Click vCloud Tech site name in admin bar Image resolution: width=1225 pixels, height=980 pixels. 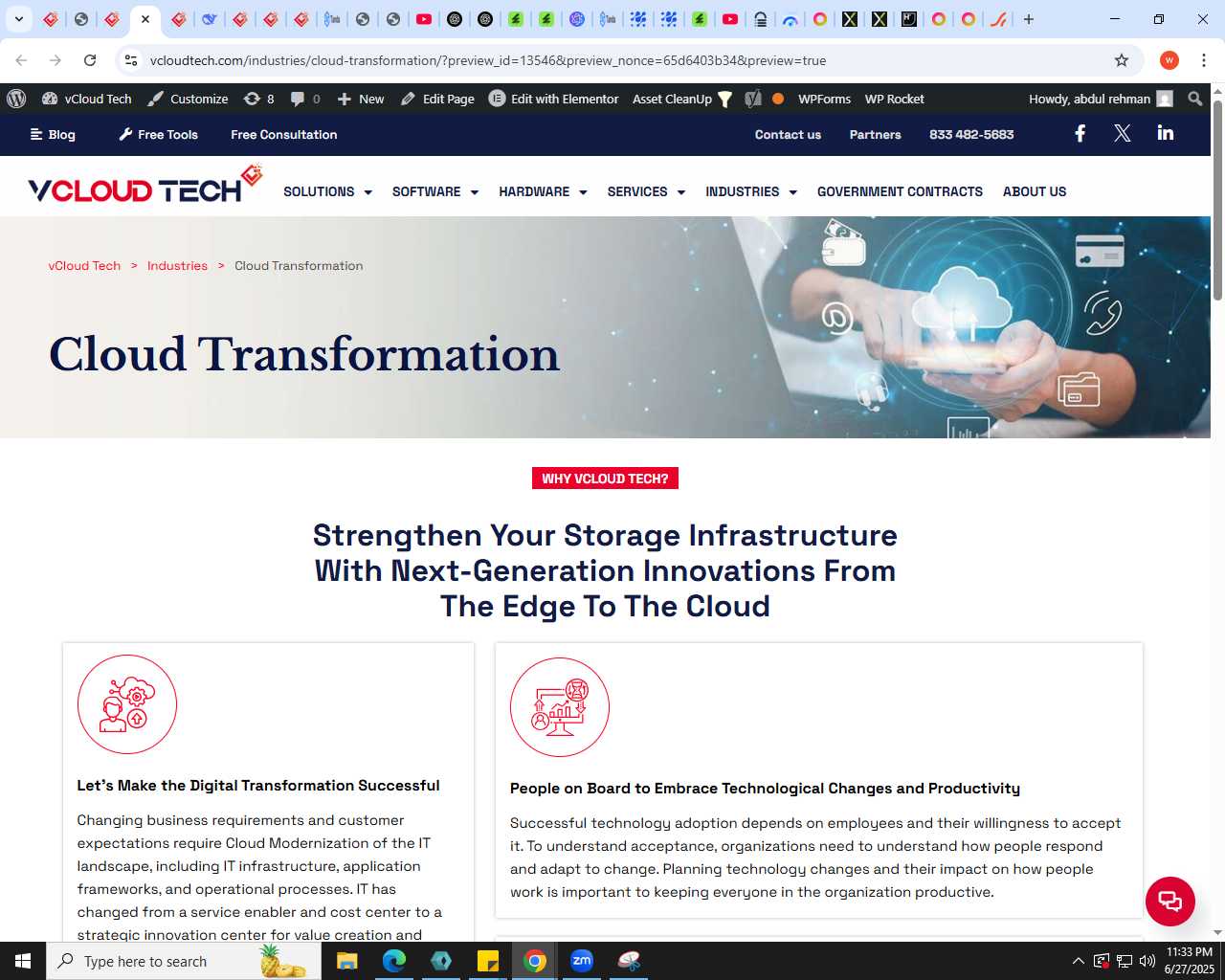[x=87, y=99]
